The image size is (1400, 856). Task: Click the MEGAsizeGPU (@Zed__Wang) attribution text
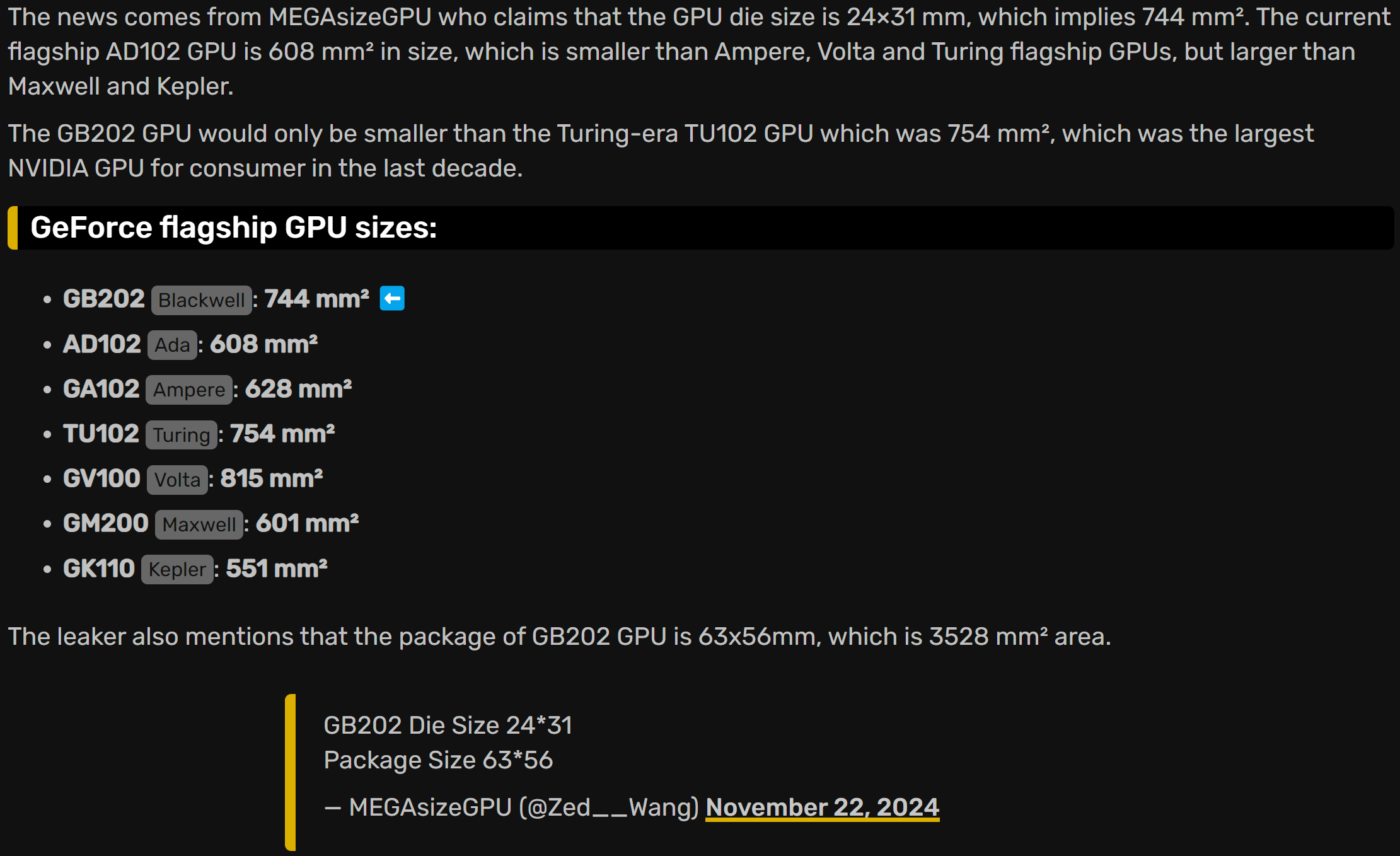click(x=524, y=807)
